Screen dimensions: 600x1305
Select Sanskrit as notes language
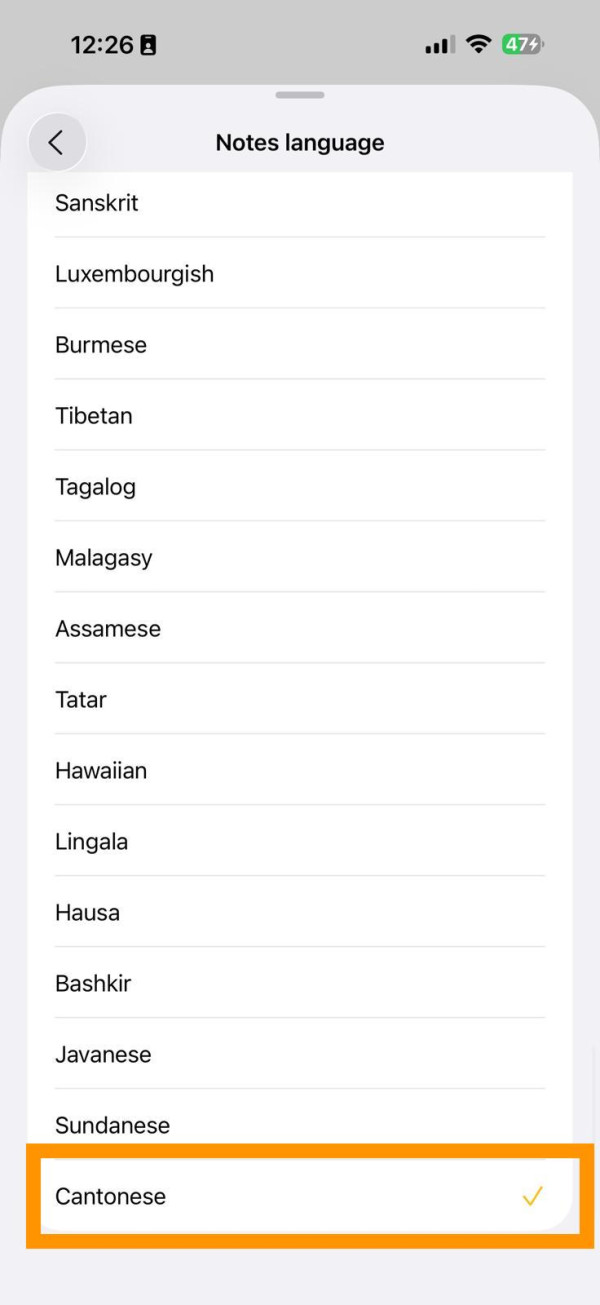pyautogui.click(x=300, y=203)
